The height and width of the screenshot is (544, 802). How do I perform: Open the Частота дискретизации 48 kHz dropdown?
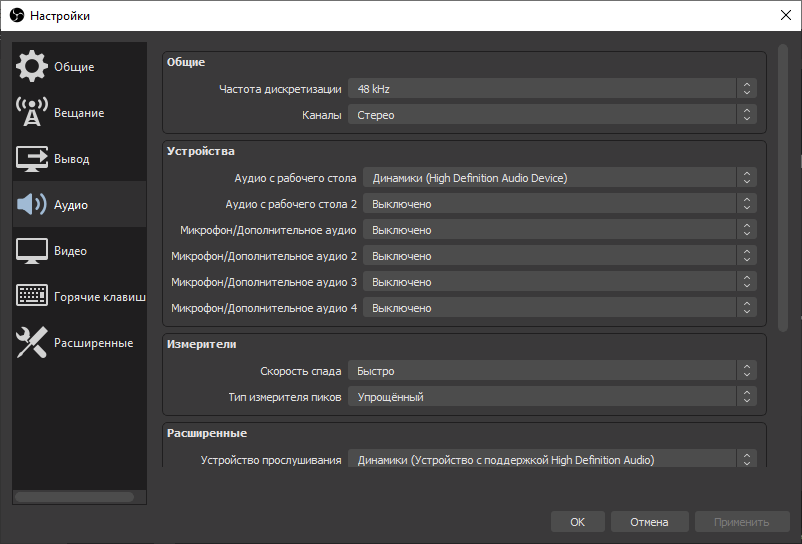tap(552, 89)
